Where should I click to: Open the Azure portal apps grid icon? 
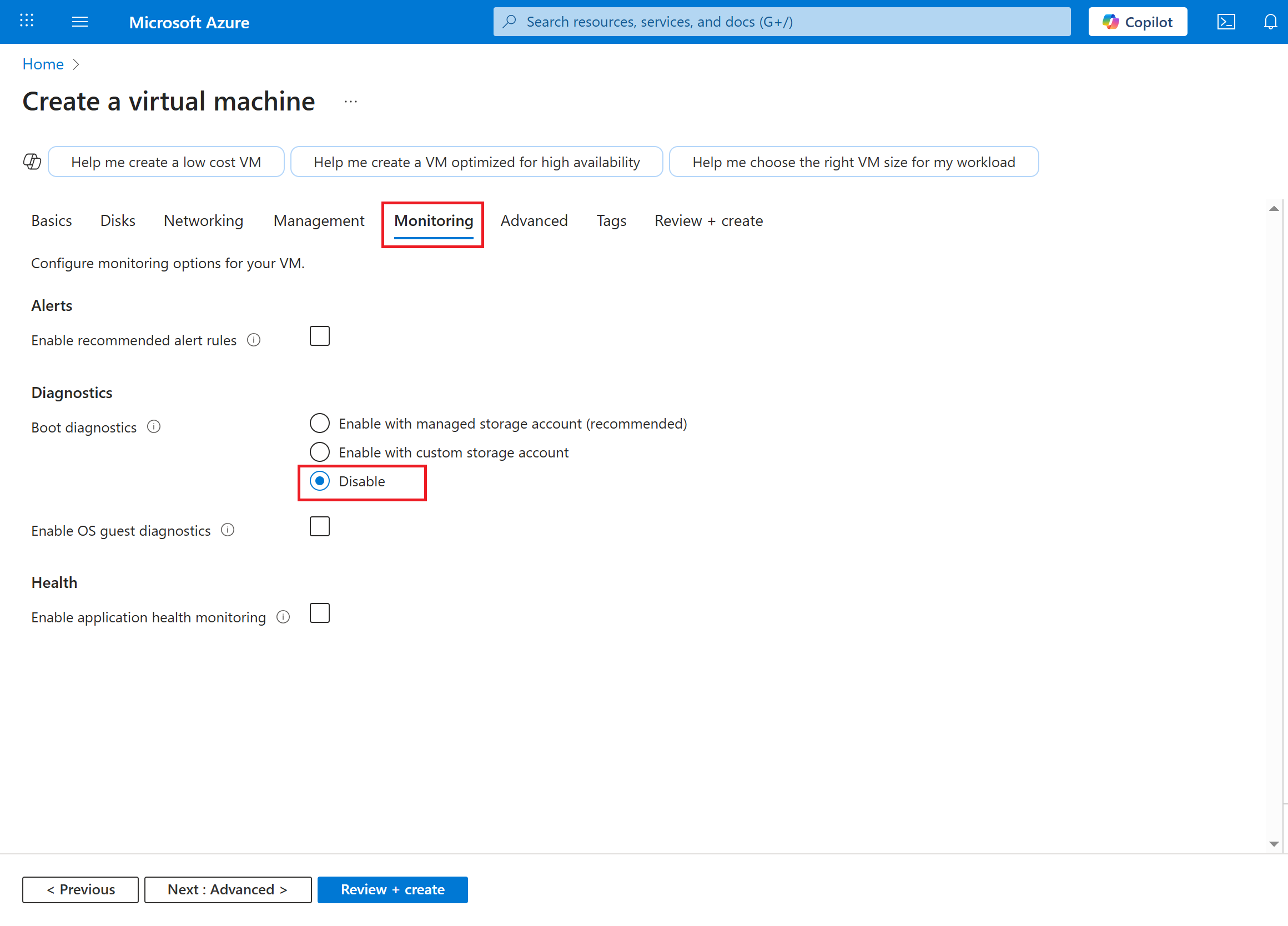[27, 22]
